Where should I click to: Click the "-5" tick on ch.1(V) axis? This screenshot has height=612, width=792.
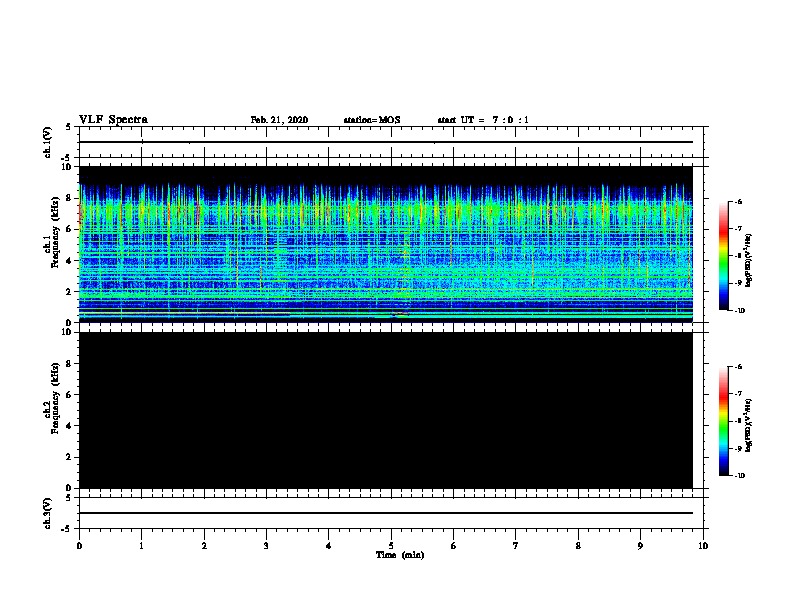coord(67,158)
